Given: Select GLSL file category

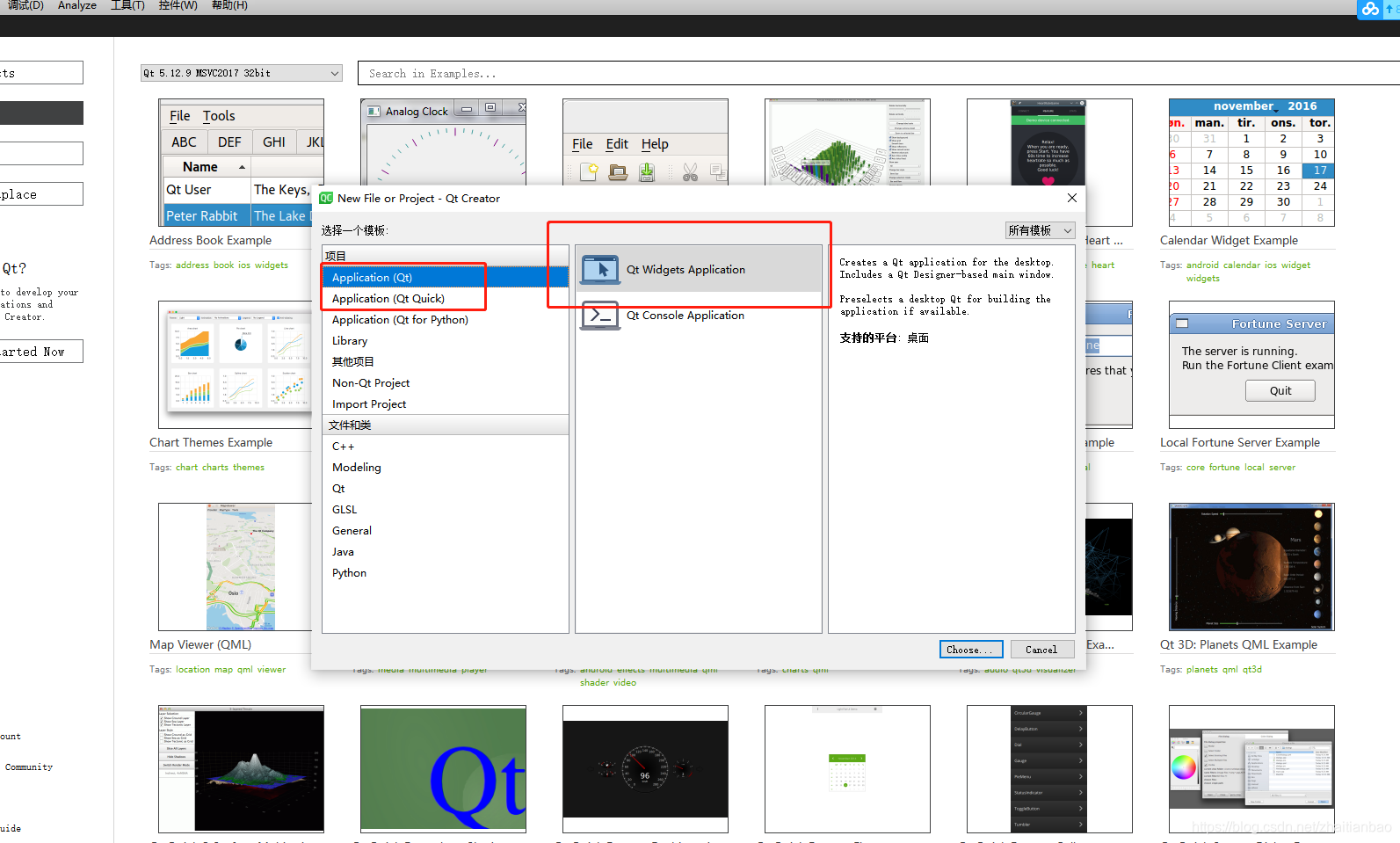Looking at the screenshot, I should point(446,509).
